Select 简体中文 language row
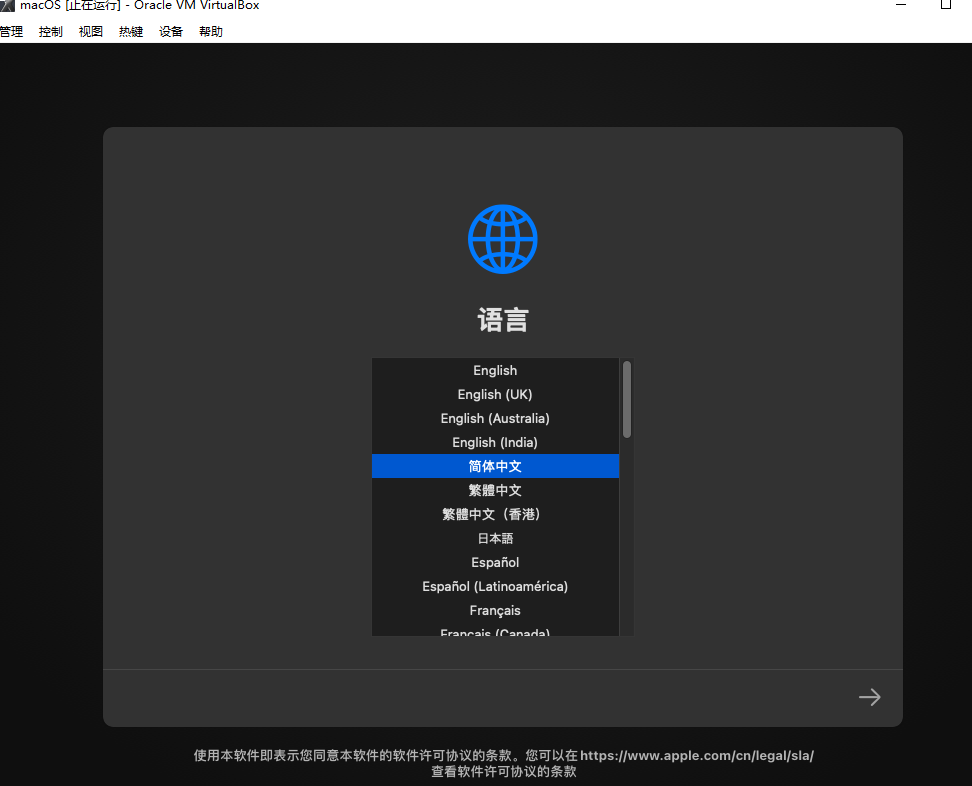Image resolution: width=972 pixels, height=786 pixels. coord(495,467)
